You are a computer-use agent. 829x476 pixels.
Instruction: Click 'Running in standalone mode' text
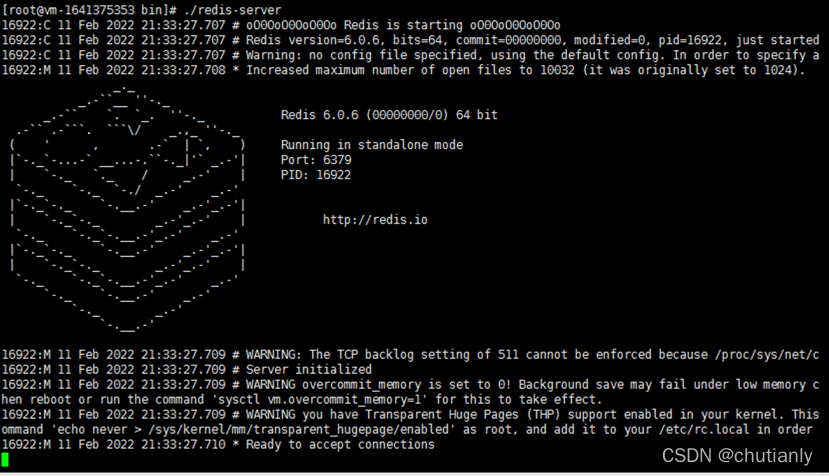click(372, 145)
